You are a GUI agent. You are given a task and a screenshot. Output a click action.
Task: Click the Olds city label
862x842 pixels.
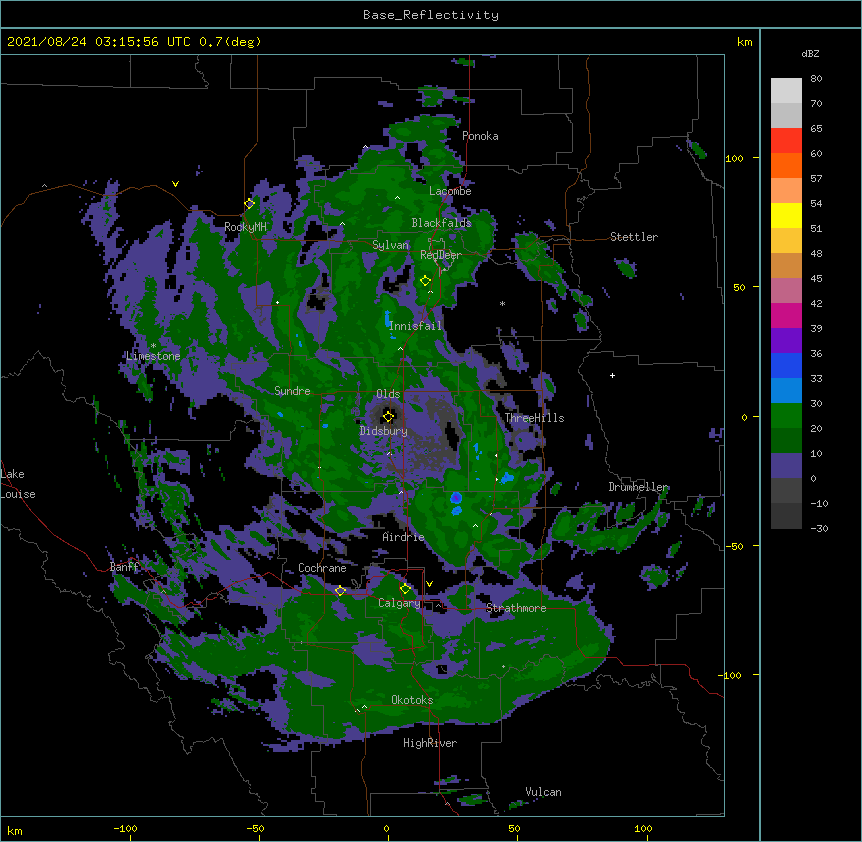point(388,394)
